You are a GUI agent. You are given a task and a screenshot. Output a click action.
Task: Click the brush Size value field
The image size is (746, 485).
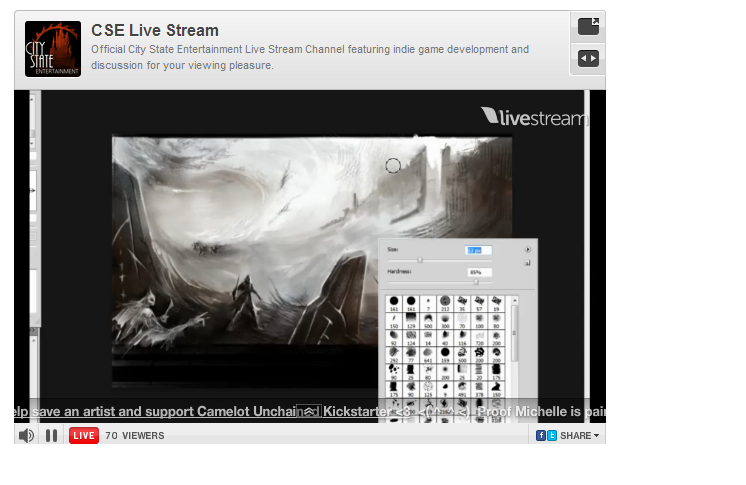[x=478, y=250]
